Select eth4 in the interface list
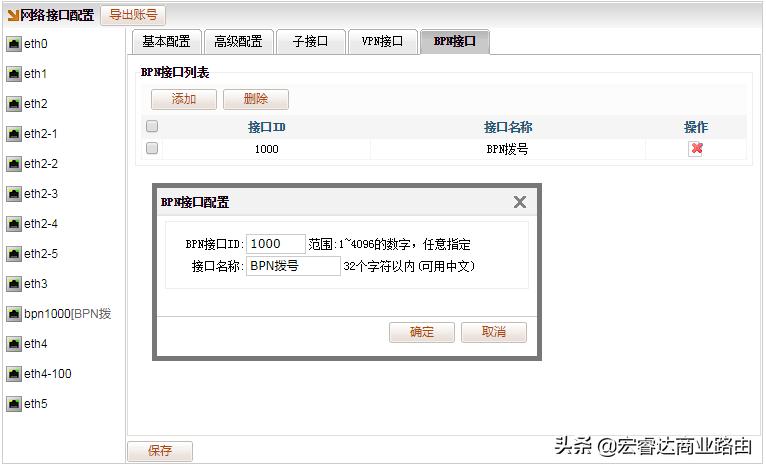The image size is (766, 469). point(36,344)
